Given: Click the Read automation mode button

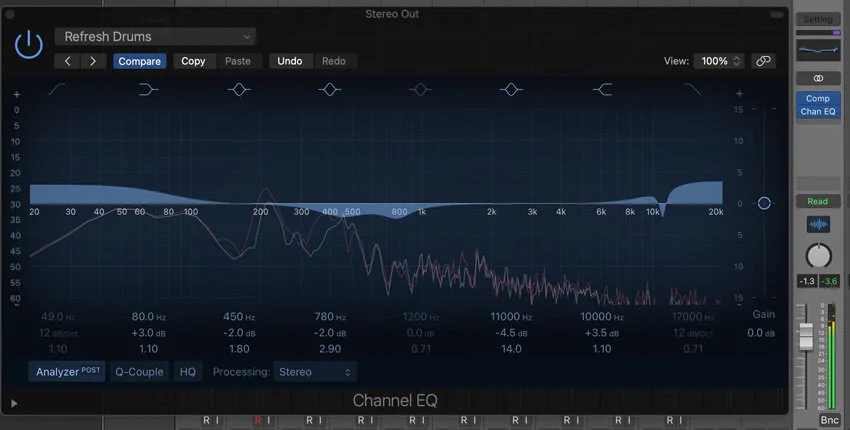Looking at the screenshot, I should [x=818, y=201].
